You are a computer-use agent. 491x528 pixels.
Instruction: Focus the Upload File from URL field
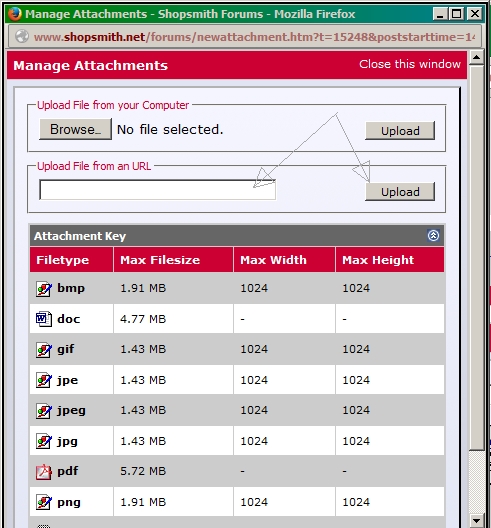click(158, 190)
